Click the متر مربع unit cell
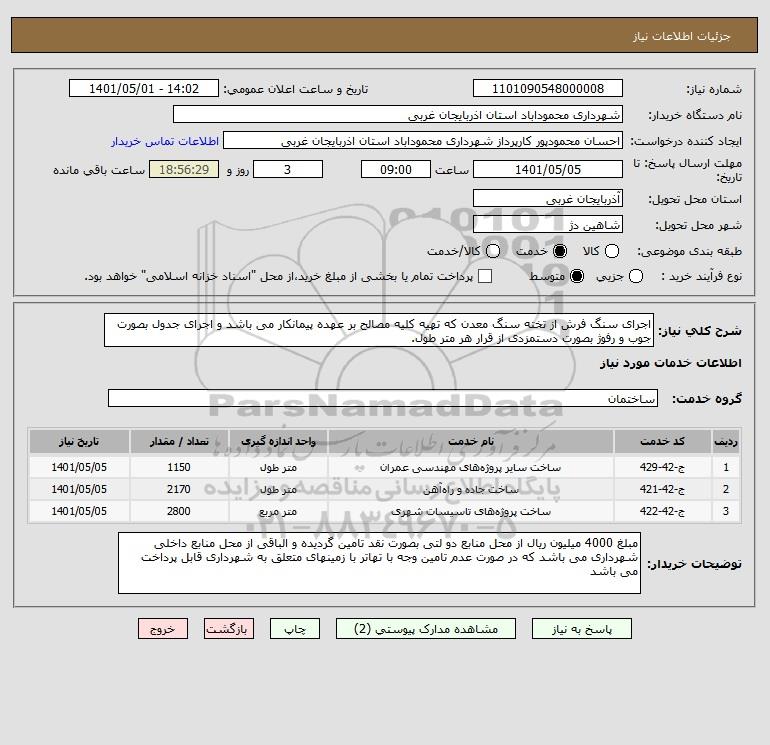Screen dimensions: 770x745 pos(278,512)
